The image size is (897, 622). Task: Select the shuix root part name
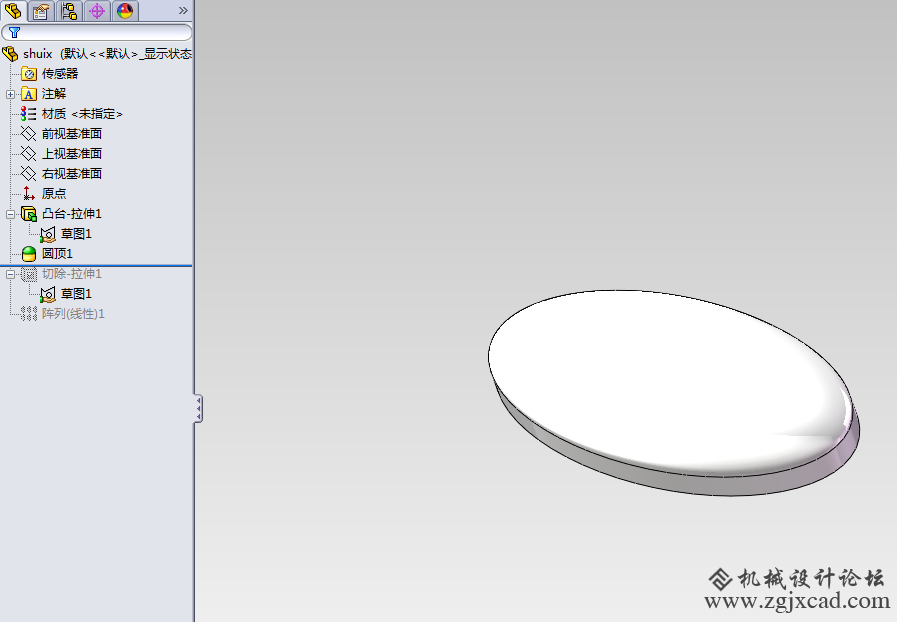coord(38,54)
